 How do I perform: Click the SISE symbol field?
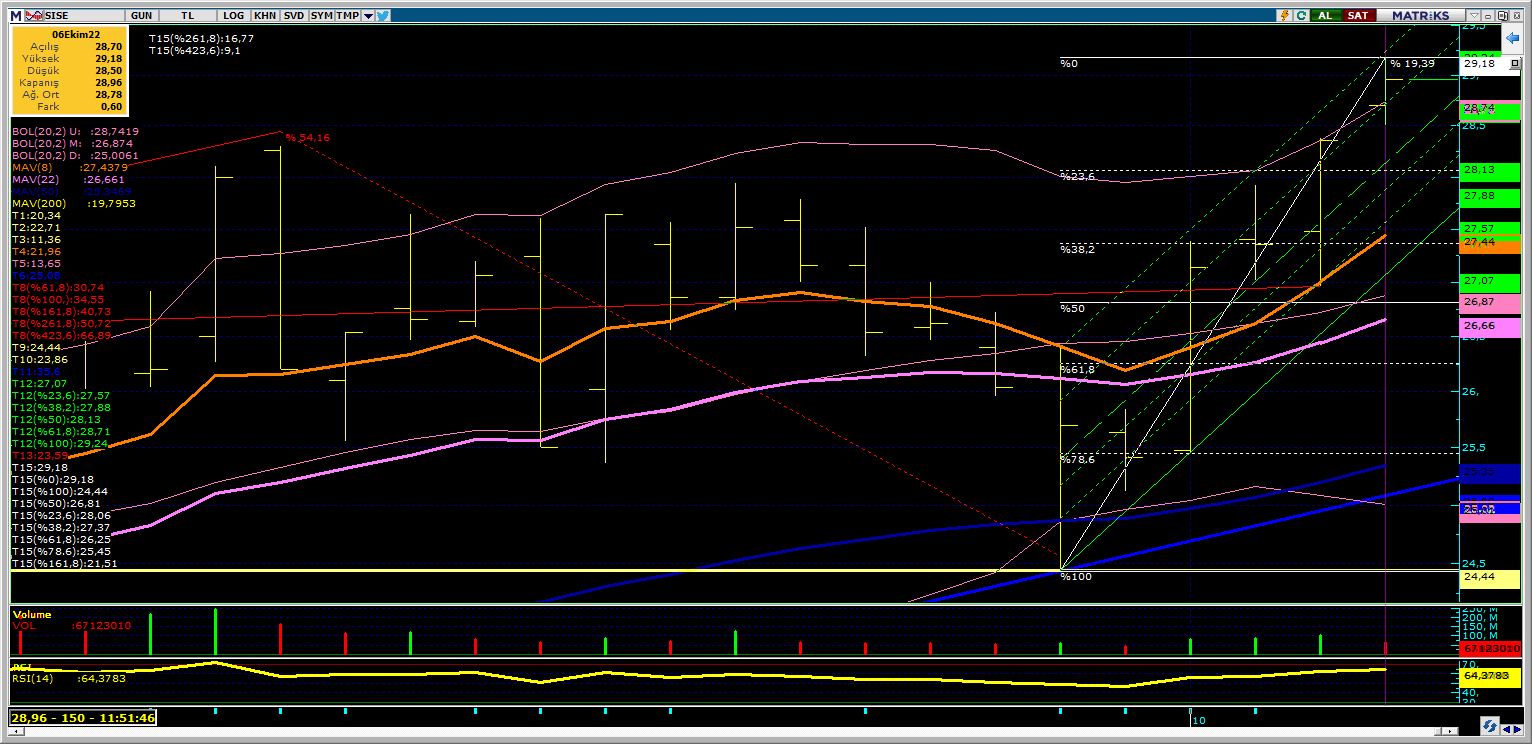click(84, 16)
